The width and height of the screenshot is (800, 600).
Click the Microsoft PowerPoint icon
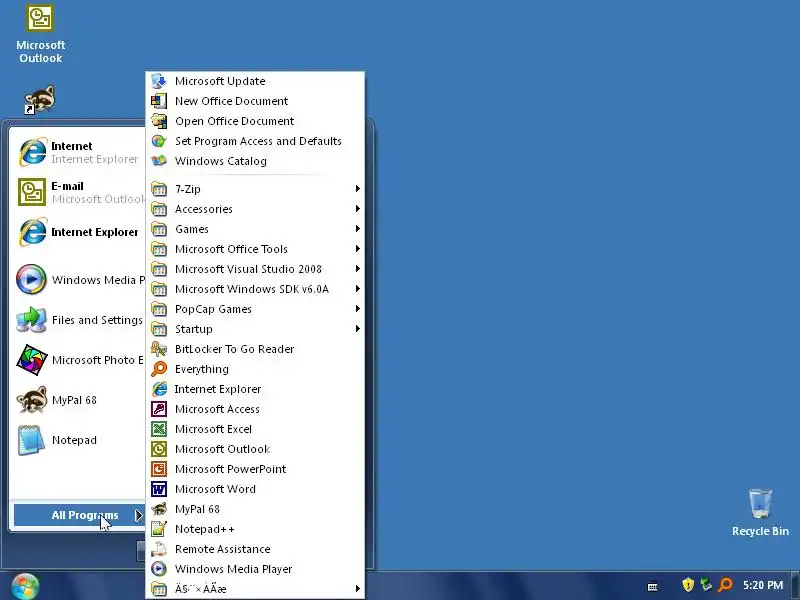pos(159,469)
